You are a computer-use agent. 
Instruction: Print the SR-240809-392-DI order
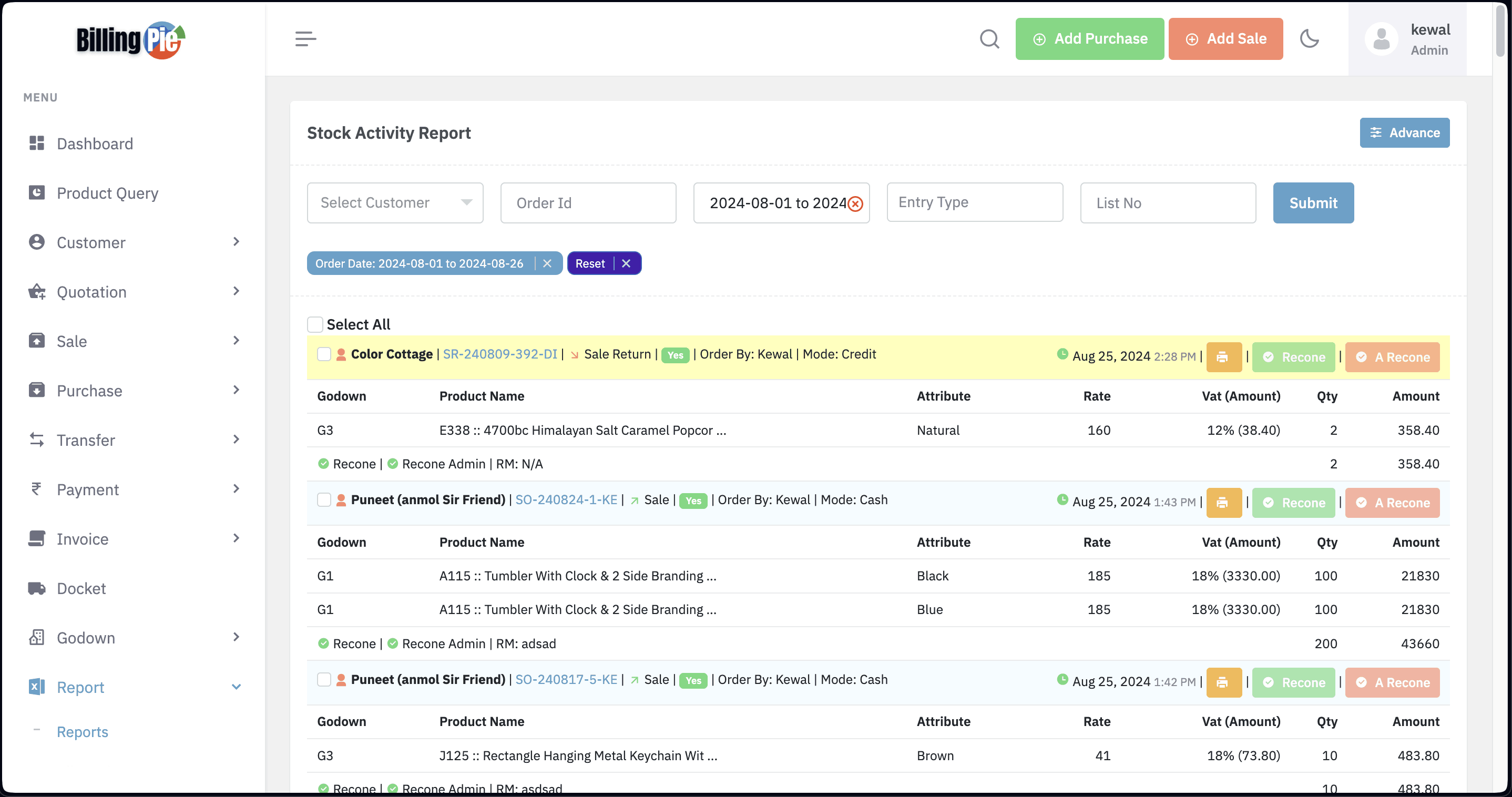click(x=1224, y=357)
